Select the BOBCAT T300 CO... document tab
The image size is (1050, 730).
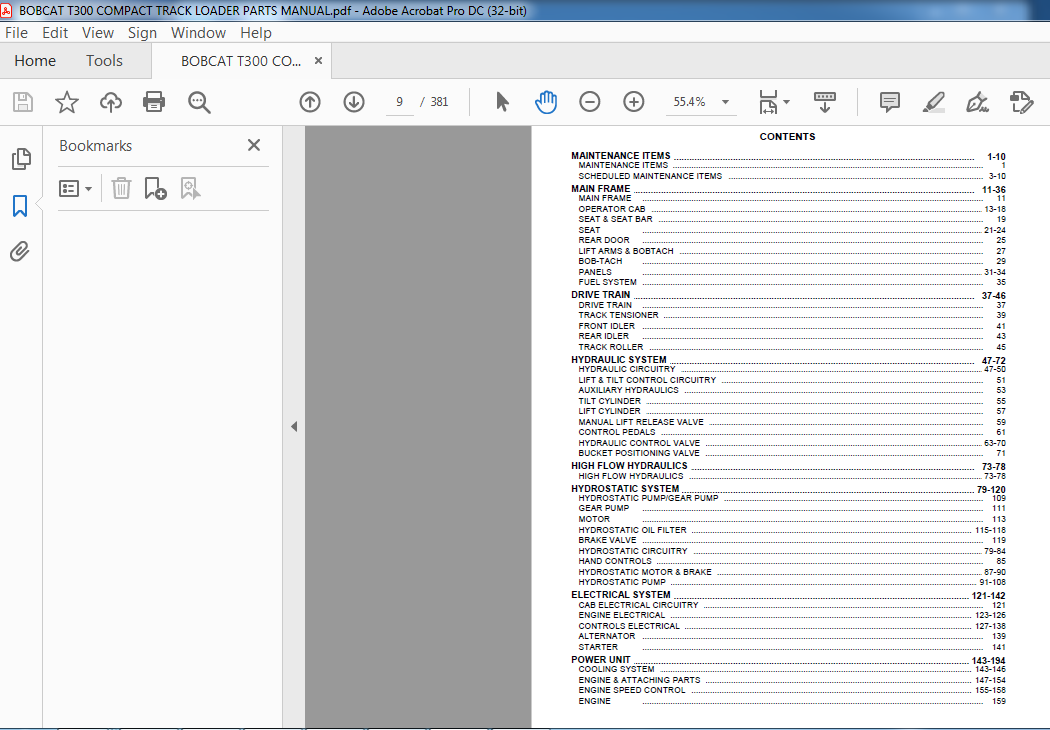click(241, 61)
